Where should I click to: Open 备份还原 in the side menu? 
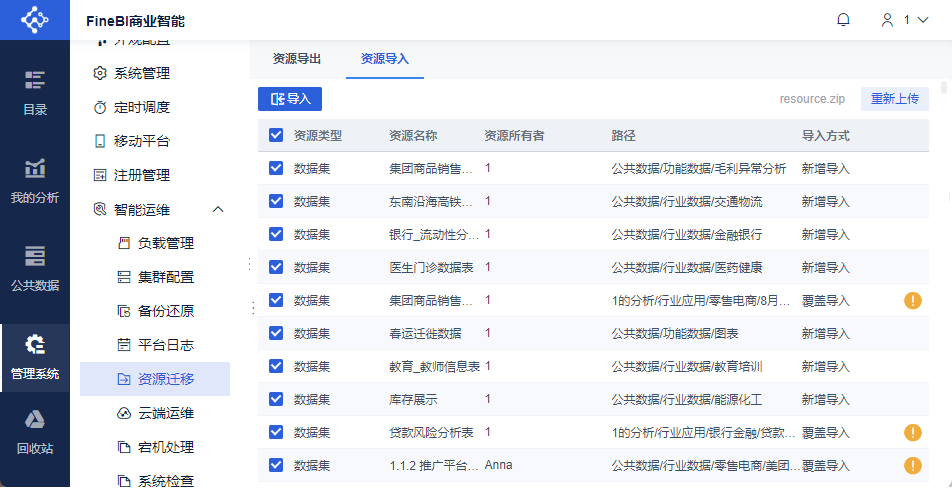click(165, 311)
